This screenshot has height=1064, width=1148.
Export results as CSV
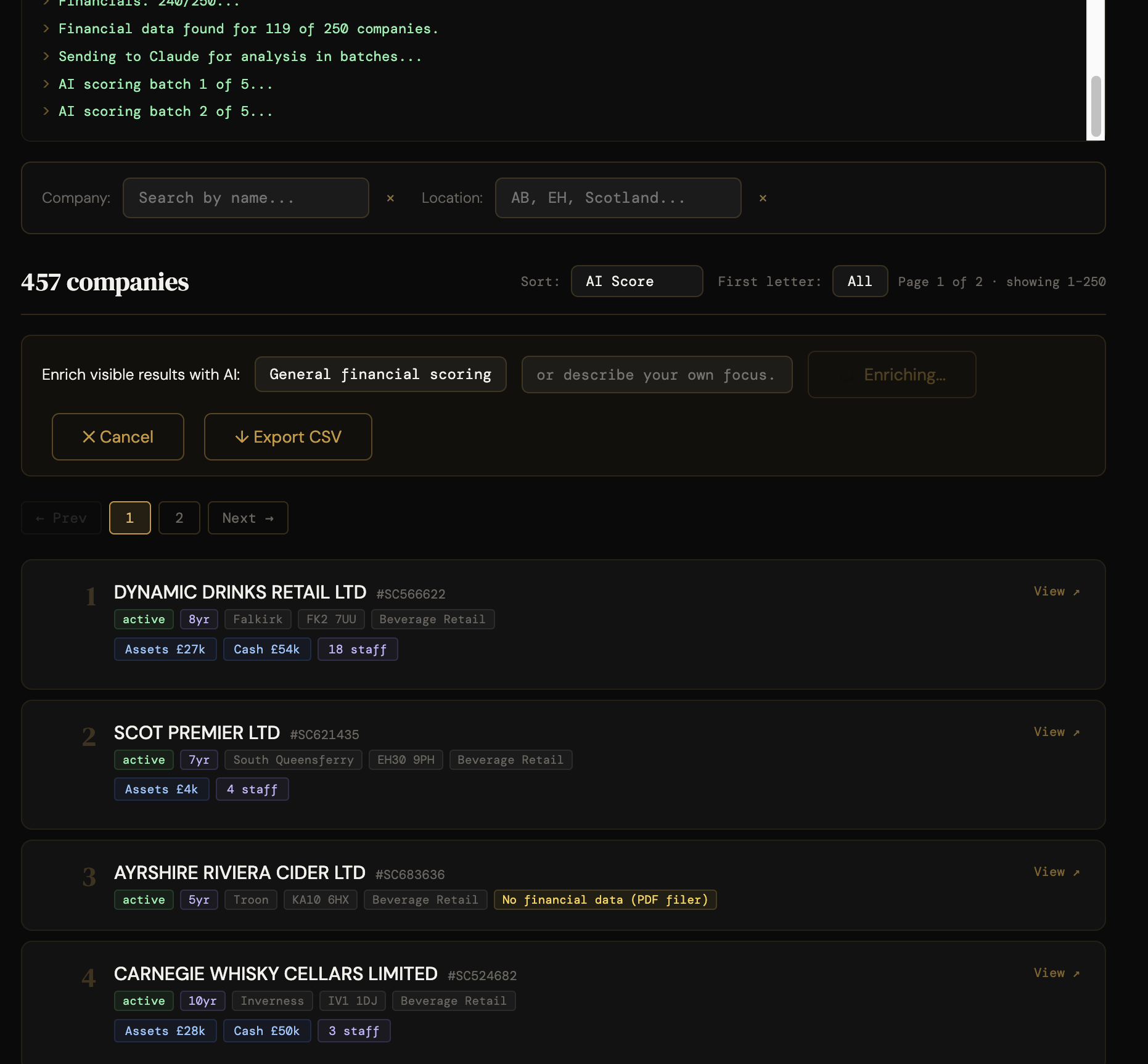coord(287,436)
